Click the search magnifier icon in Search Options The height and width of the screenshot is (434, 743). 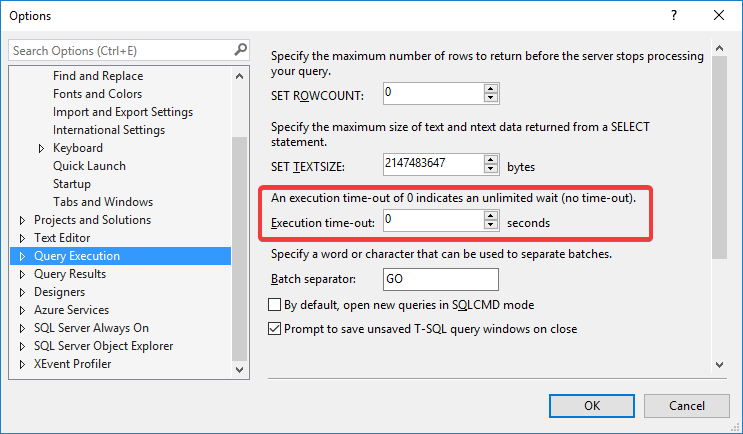coord(240,50)
